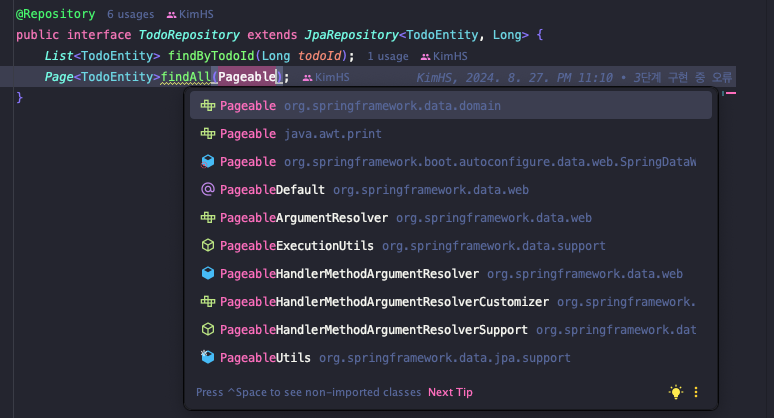Click 'Press ^Space to see non-imported classes' hint
Viewport: 774px width, 418px height.
(309, 392)
